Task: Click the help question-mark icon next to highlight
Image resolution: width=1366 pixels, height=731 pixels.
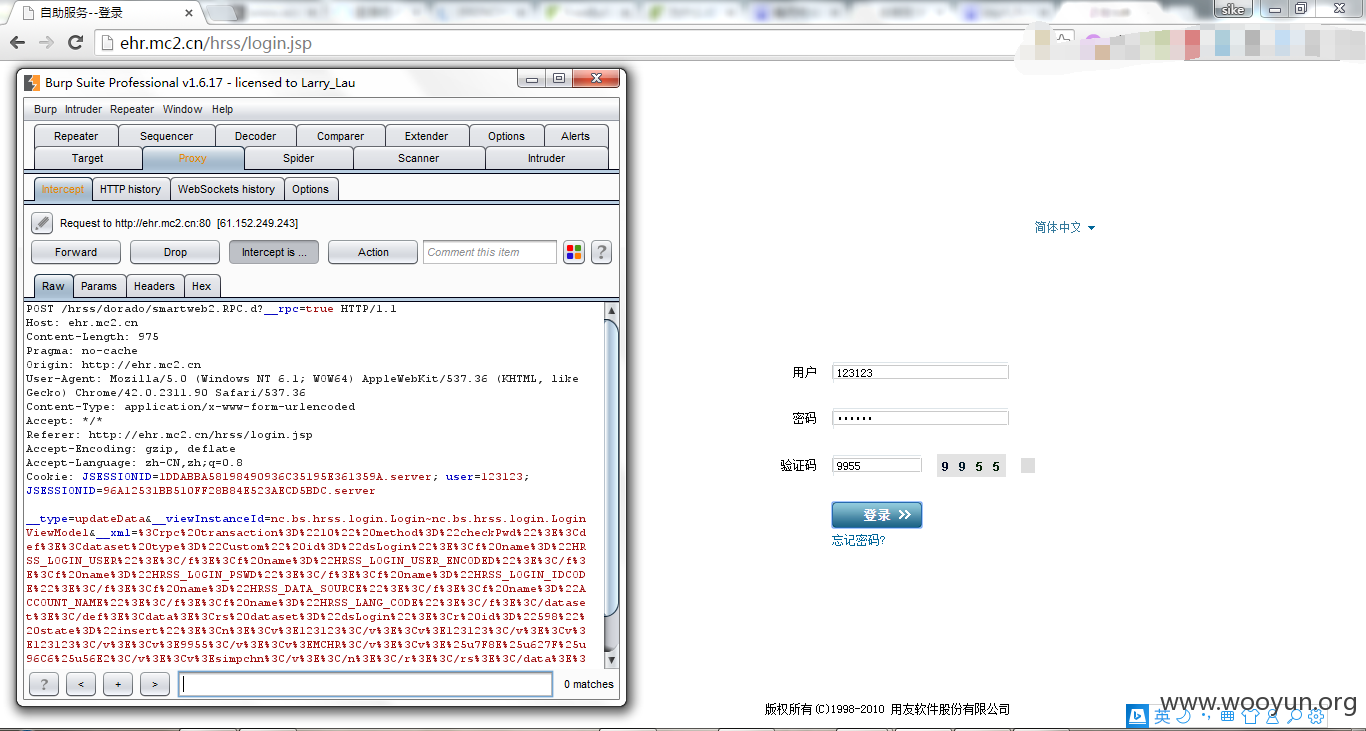Action: point(601,252)
